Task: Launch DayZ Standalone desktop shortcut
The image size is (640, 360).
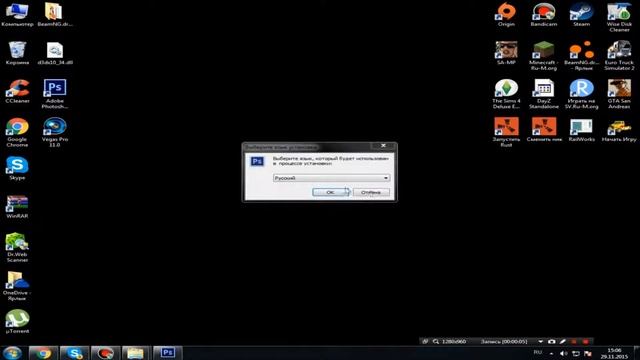Action: pos(544,94)
